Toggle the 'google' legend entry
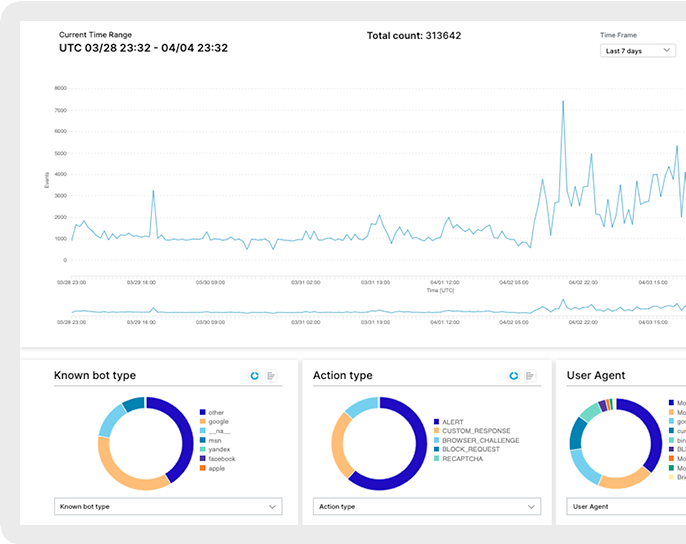This screenshot has width=686, height=544. coord(218,421)
